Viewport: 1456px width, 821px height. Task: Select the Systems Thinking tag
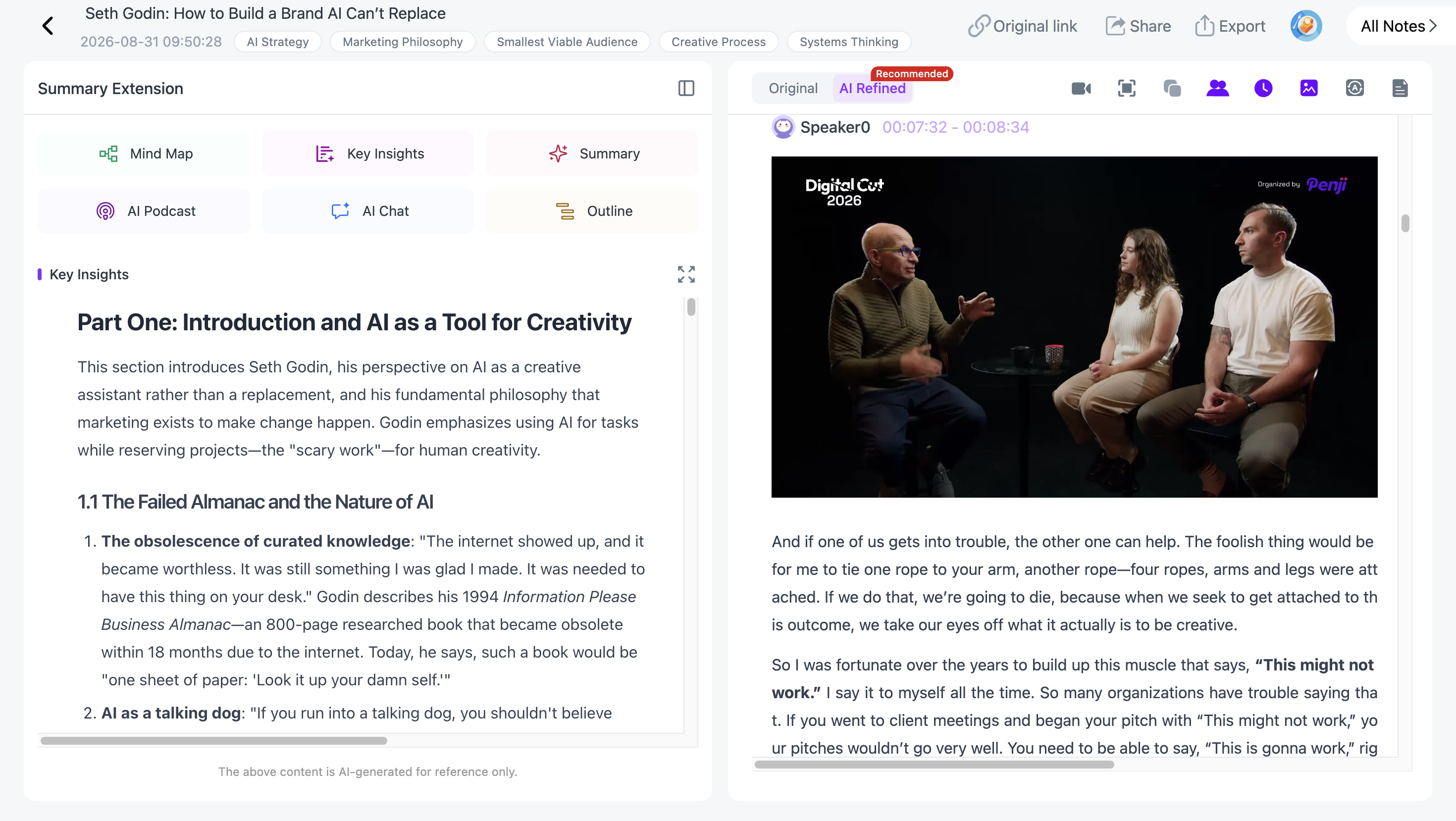tap(849, 42)
